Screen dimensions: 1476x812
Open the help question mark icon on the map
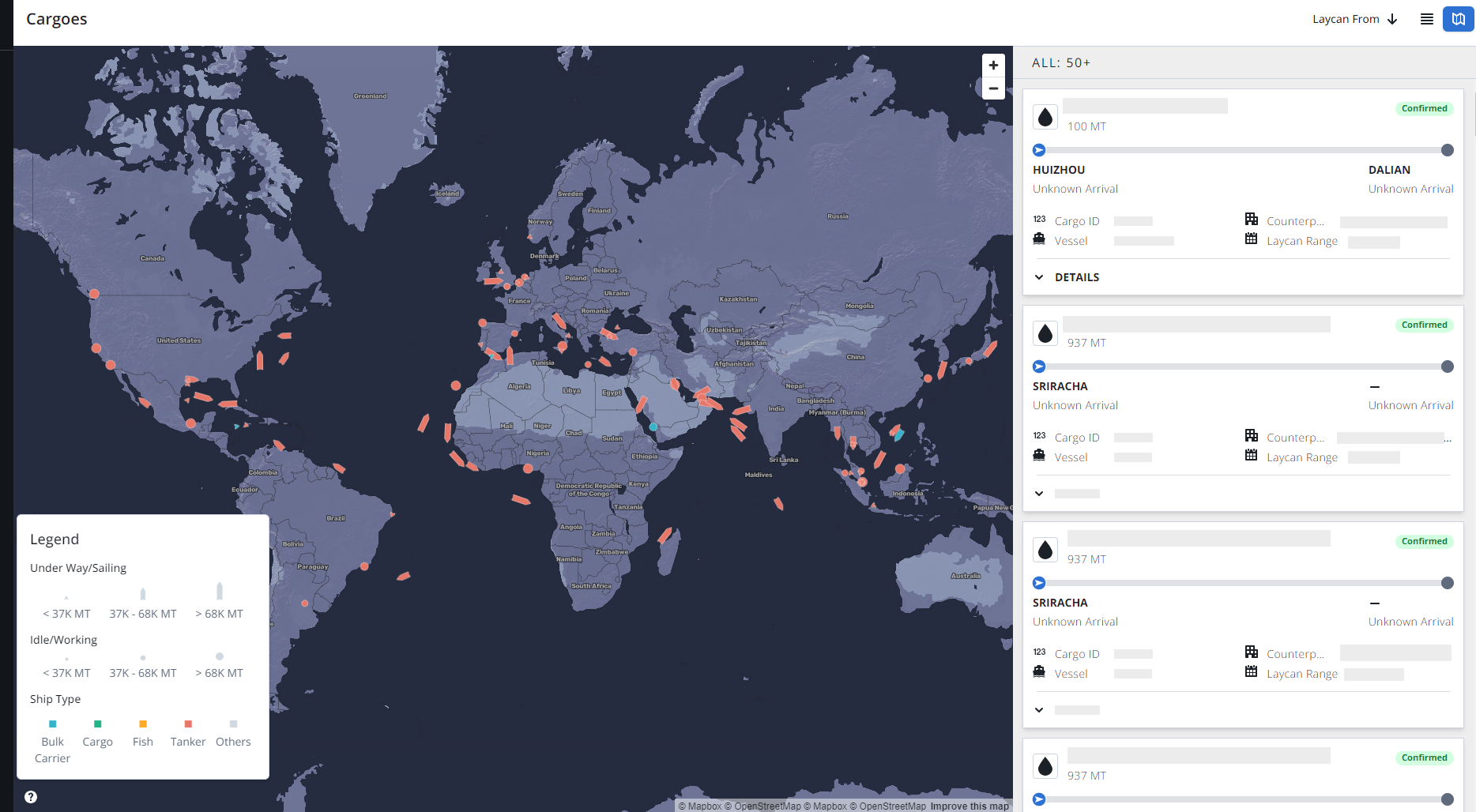pyautogui.click(x=30, y=796)
